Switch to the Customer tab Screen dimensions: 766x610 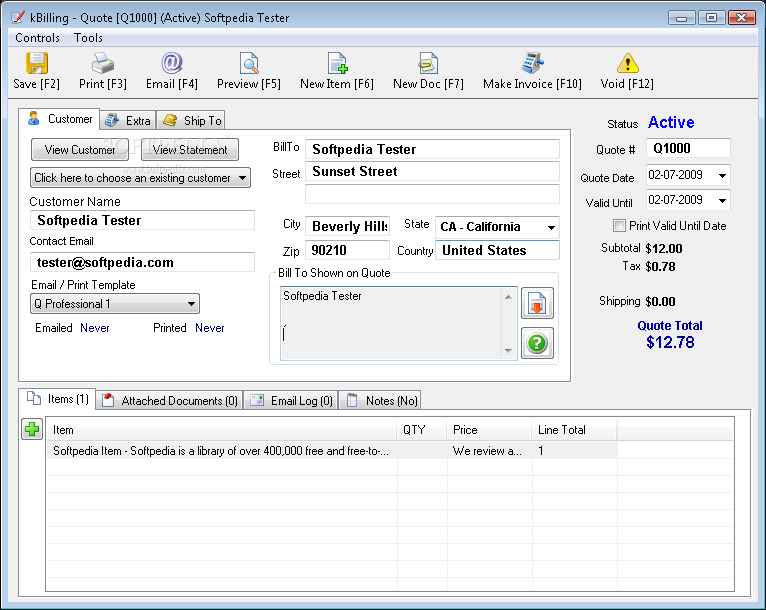59,119
